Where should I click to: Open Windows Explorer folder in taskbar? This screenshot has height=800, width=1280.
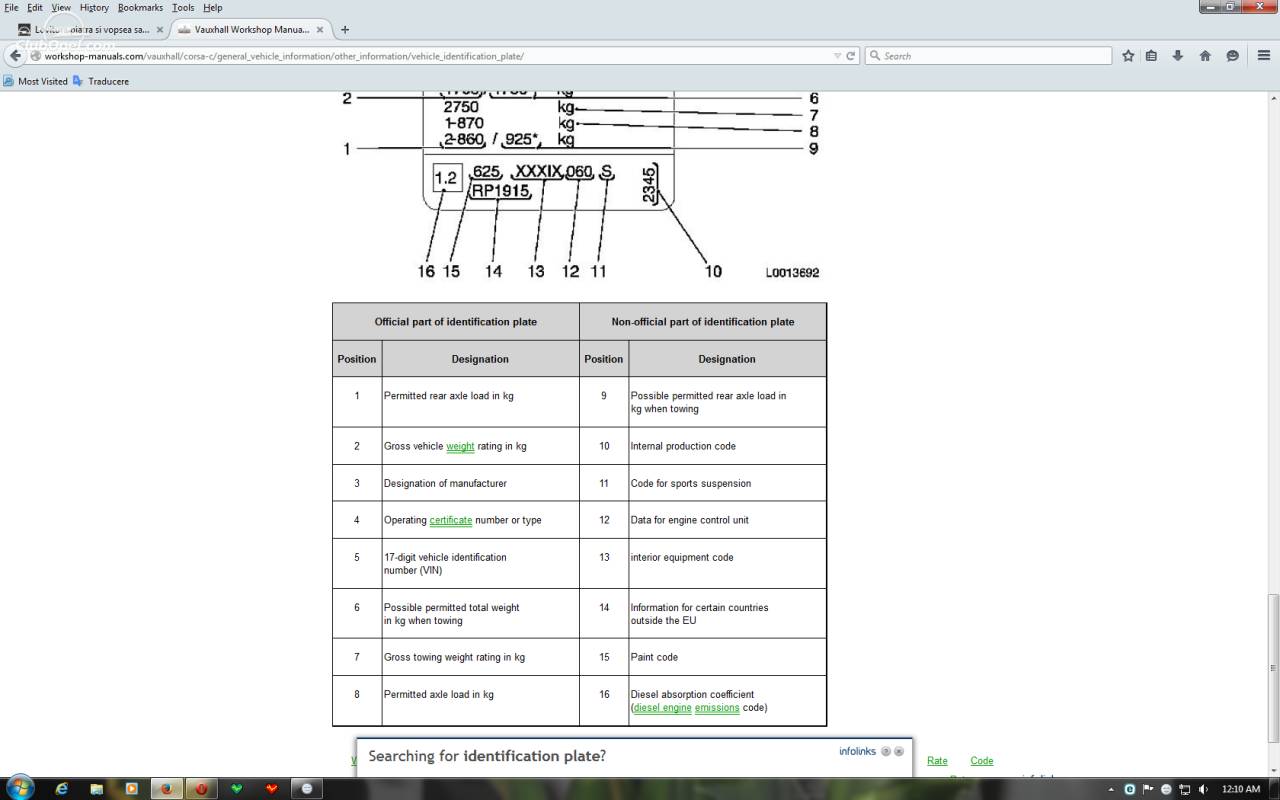[x=97, y=788]
